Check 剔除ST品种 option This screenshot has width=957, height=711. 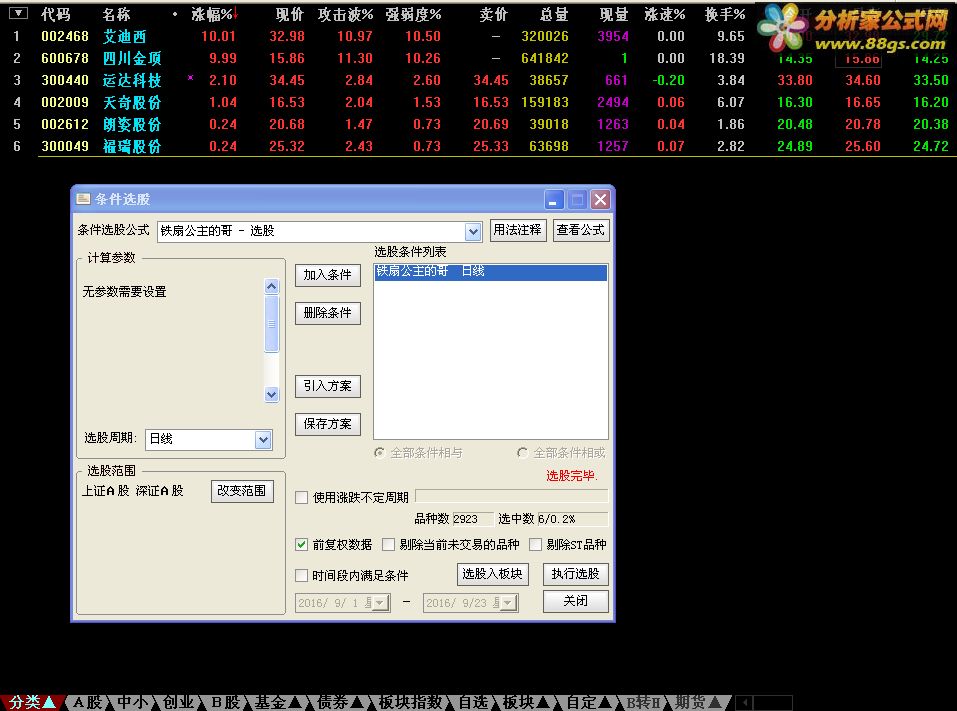coord(535,544)
